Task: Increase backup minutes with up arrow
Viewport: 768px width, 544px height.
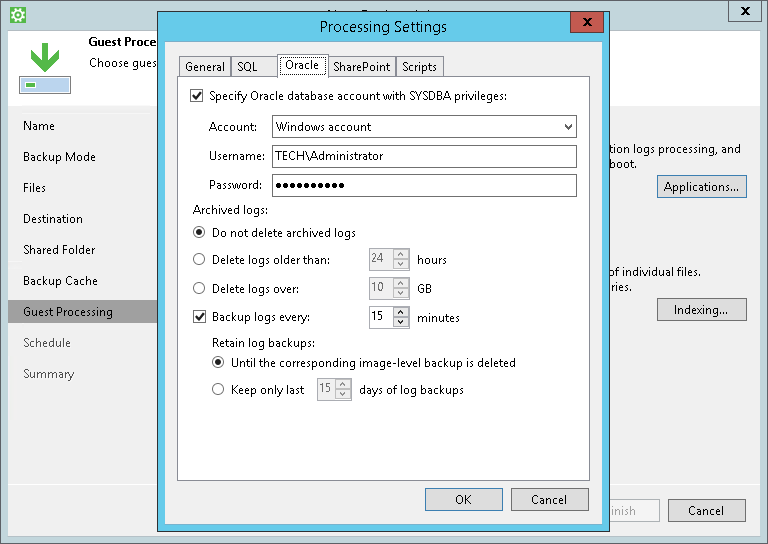Action: point(401,312)
